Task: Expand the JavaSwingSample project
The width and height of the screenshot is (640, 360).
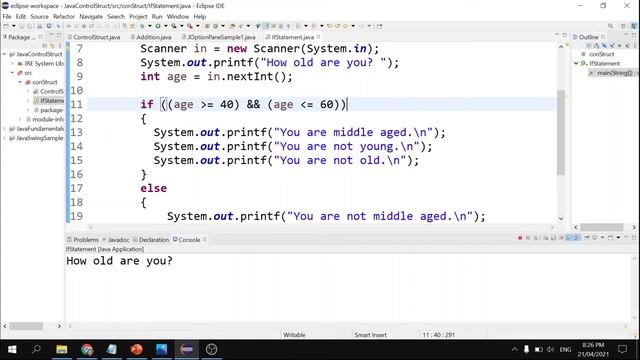Action: pyautogui.click(x=4, y=138)
